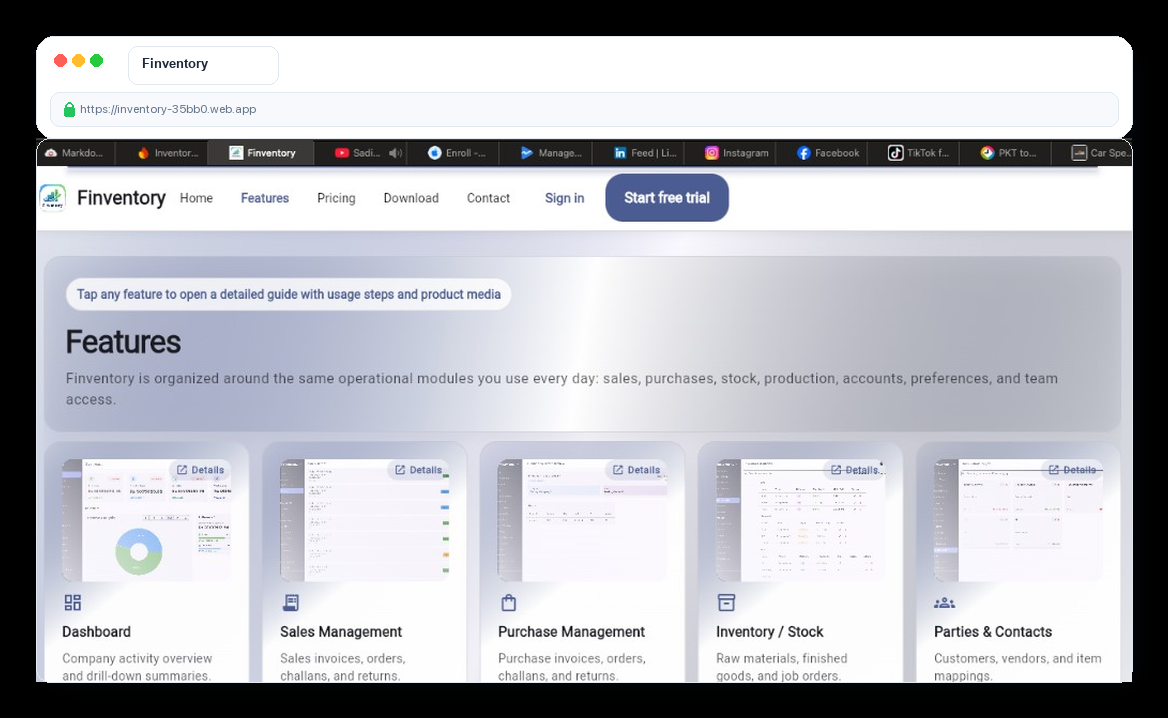Click the Inventory / Stock box icon
1168x718 pixels.
pyautogui.click(x=726, y=603)
